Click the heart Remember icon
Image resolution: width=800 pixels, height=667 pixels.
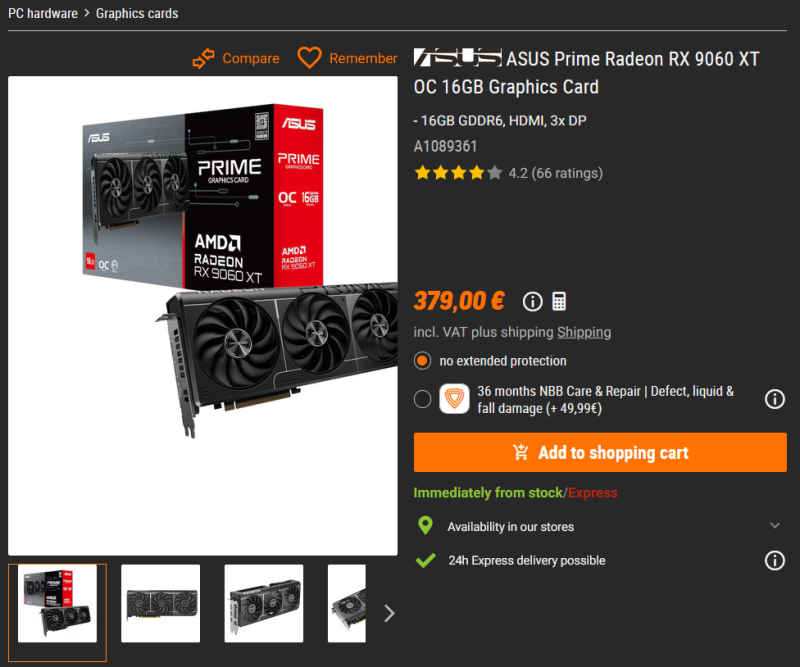click(x=309, y=58)
